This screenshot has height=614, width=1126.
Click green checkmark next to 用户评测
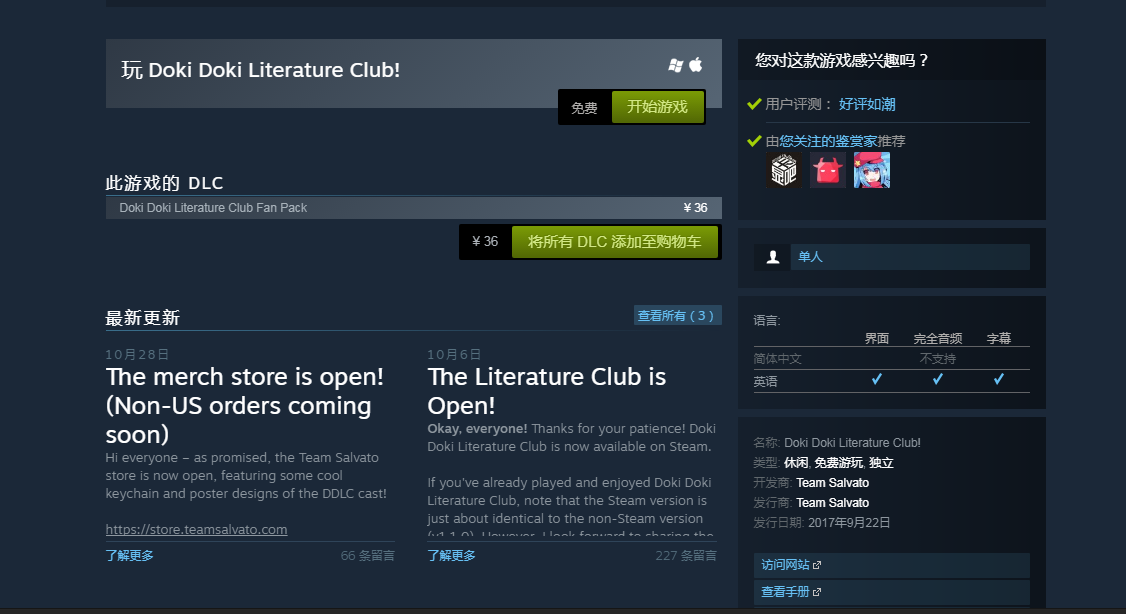754,104
